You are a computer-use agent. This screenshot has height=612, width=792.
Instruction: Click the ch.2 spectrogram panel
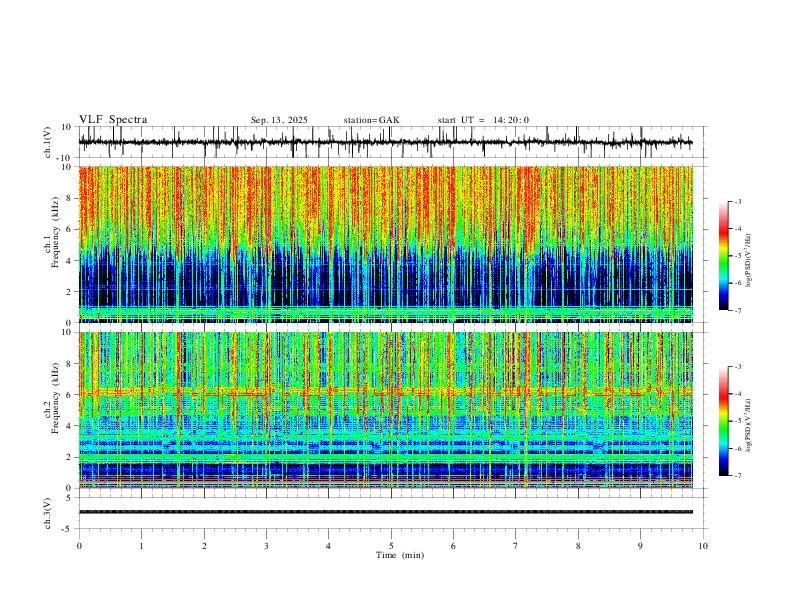pos(386,410)
